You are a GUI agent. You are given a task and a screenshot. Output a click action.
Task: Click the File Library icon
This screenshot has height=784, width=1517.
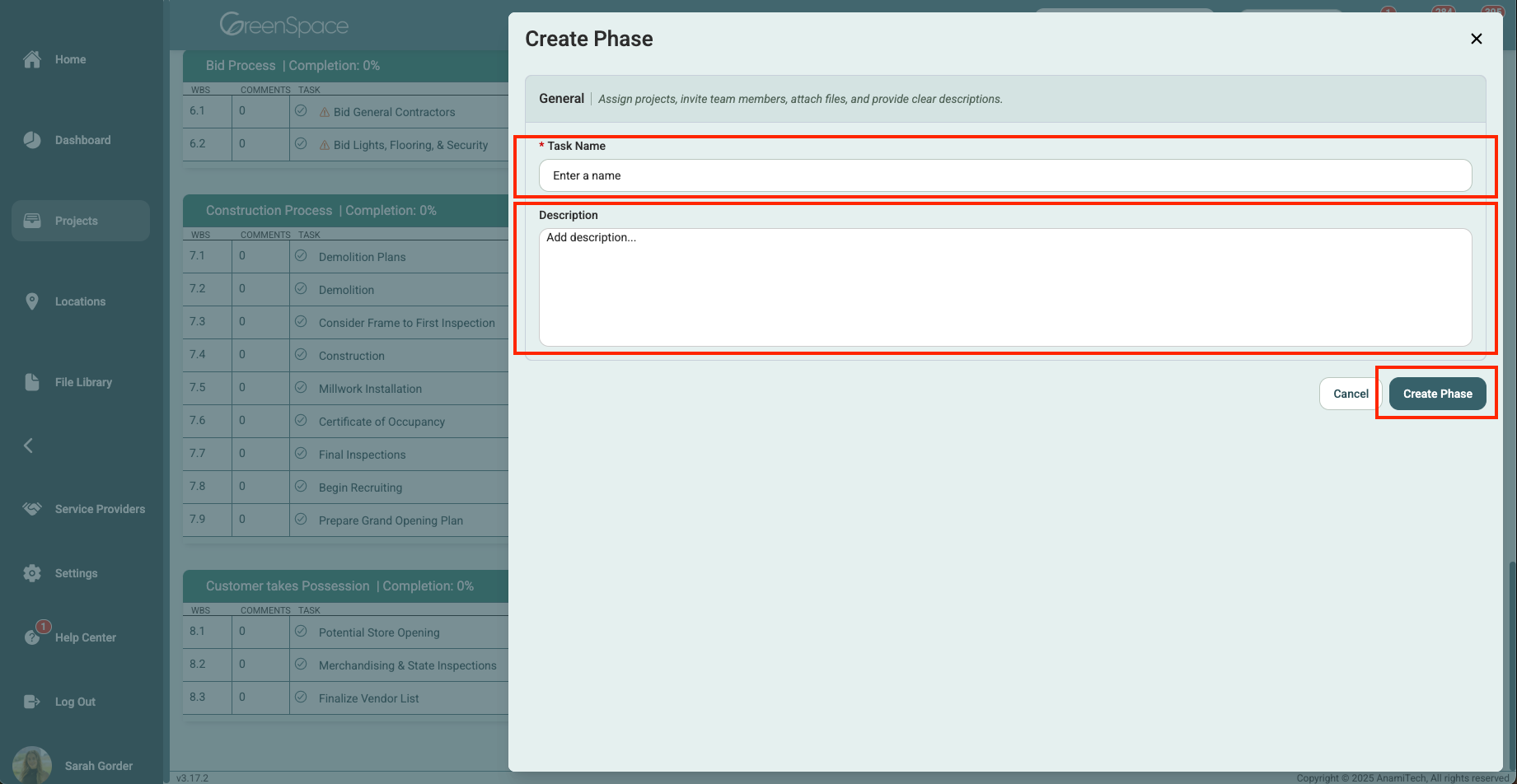coord(32,381)
